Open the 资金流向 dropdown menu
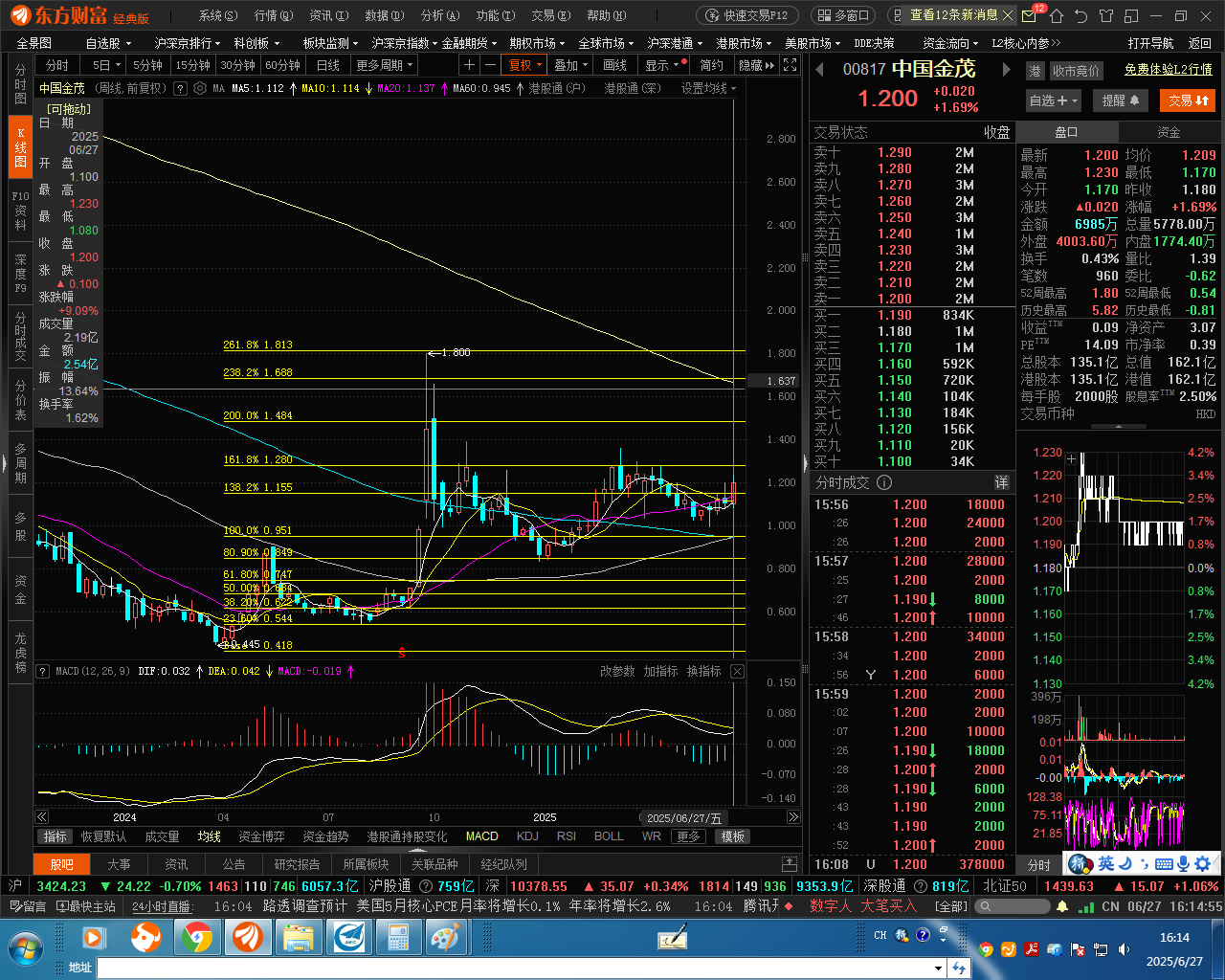Viewport: 1225px width, 980px height. 951,43
